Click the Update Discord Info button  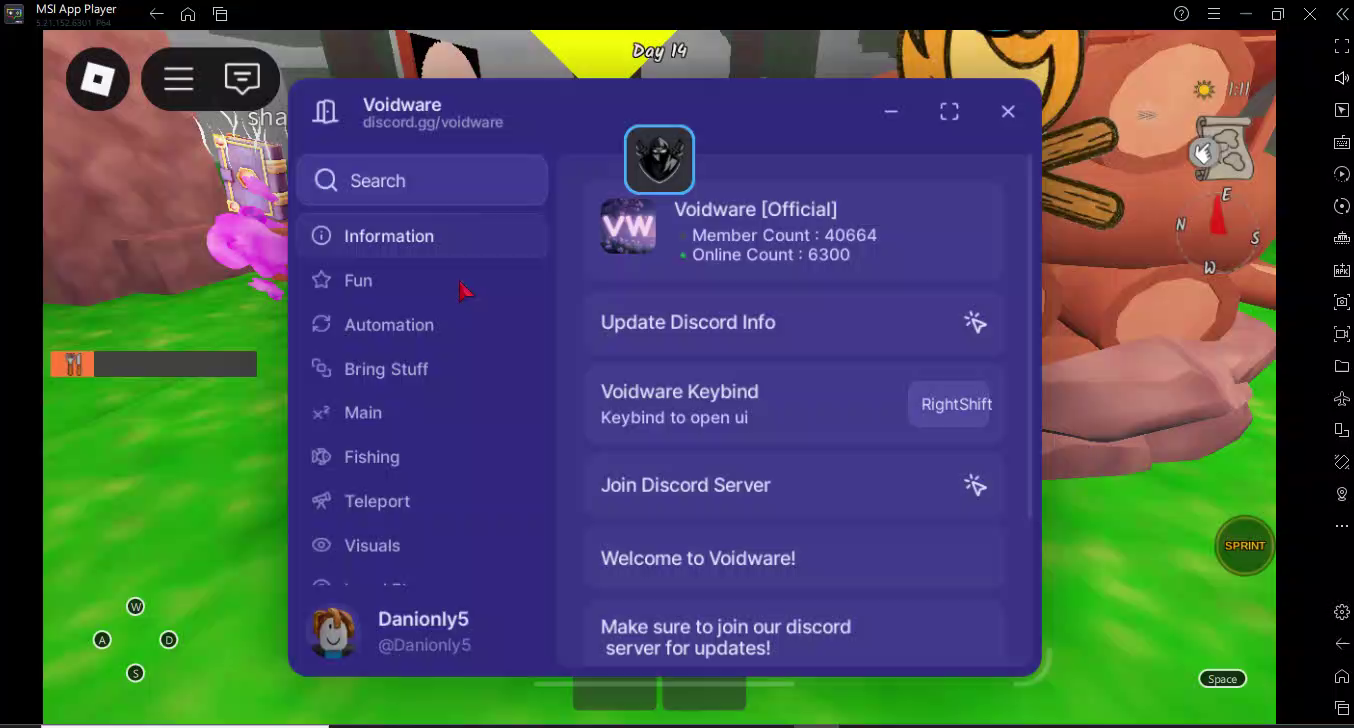(x=794, y=322)
